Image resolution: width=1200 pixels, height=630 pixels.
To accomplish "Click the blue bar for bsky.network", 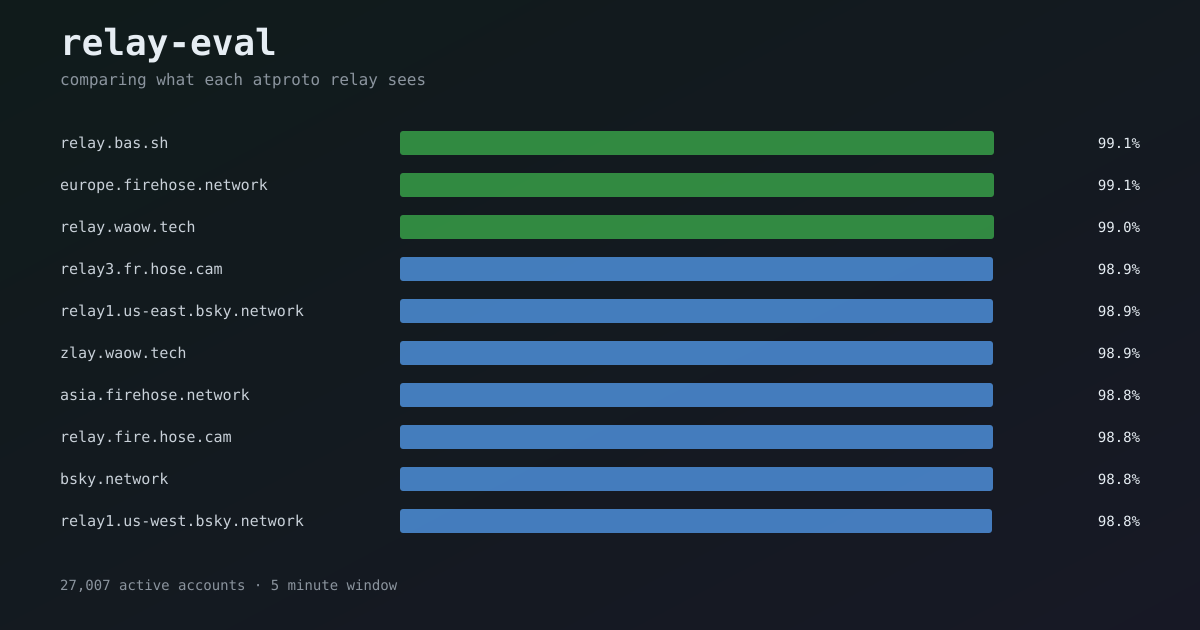I will 696,479.
